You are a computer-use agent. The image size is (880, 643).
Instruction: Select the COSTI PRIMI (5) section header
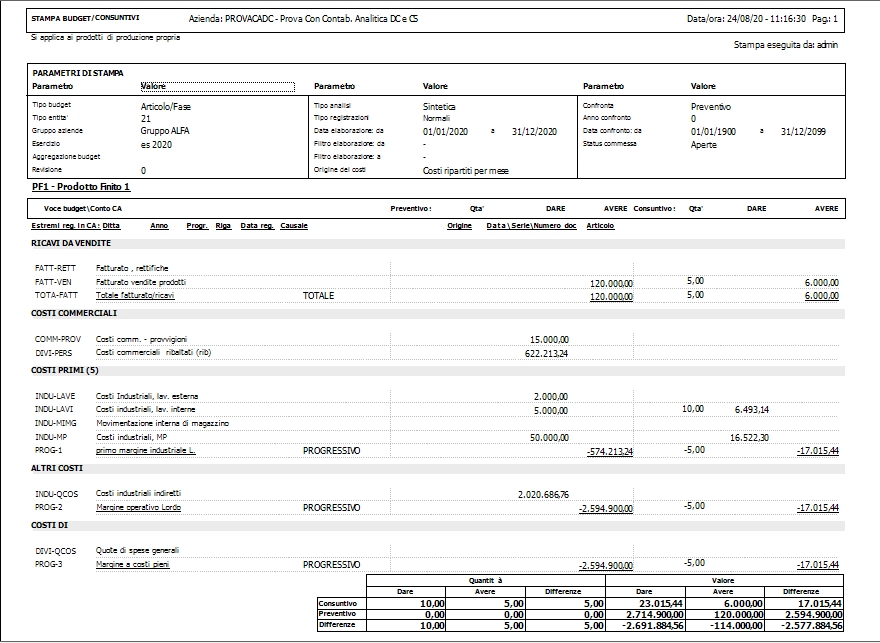[66, 371]
